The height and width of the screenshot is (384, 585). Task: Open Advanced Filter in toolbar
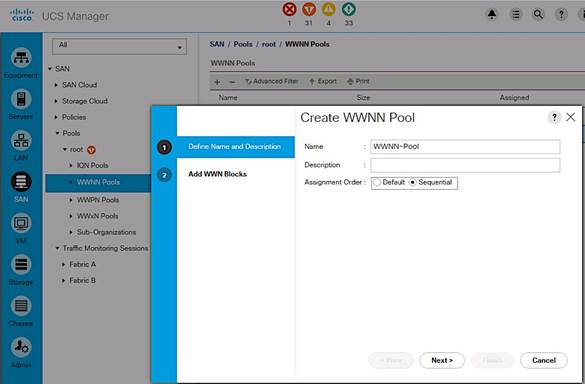point(272,81)
